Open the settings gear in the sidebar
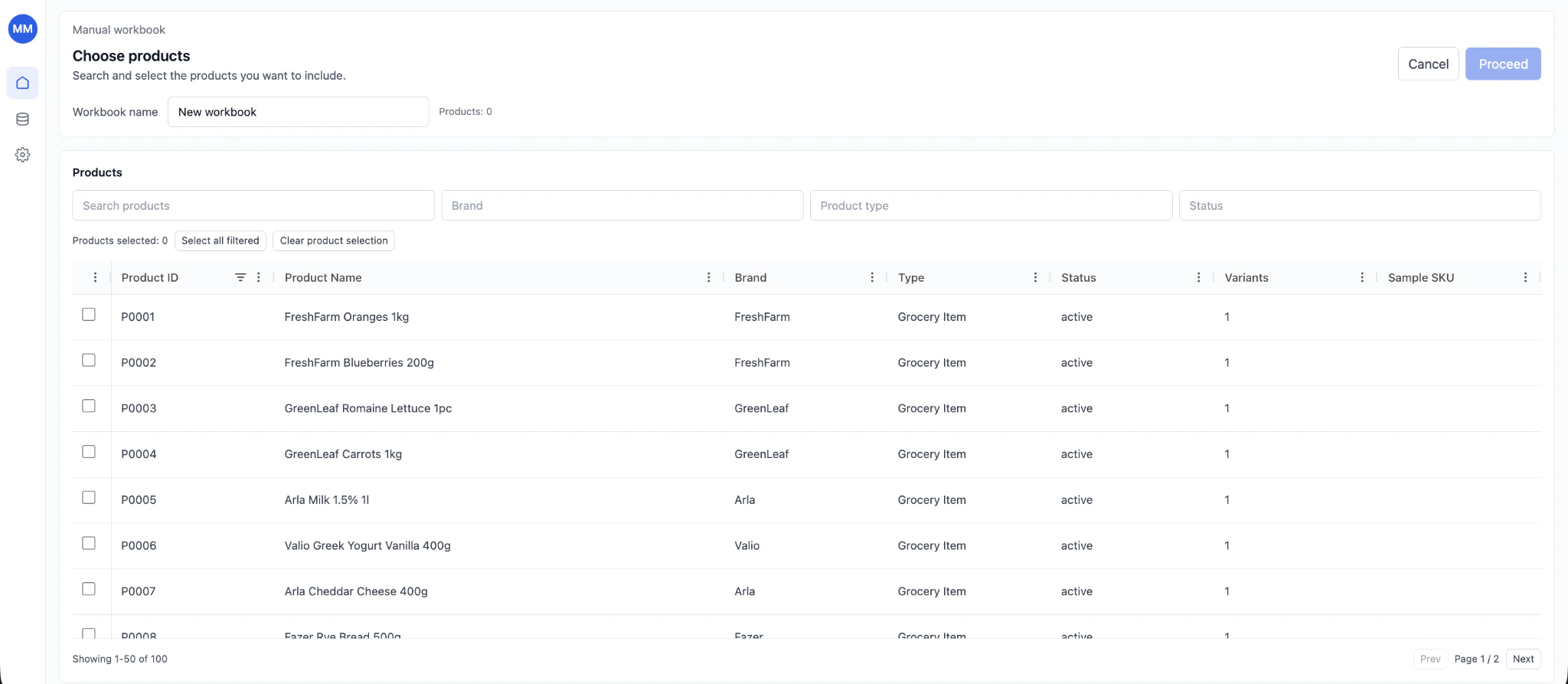Image resolution: width=1568 pixels, height=684 pixels. pos(23,155)
